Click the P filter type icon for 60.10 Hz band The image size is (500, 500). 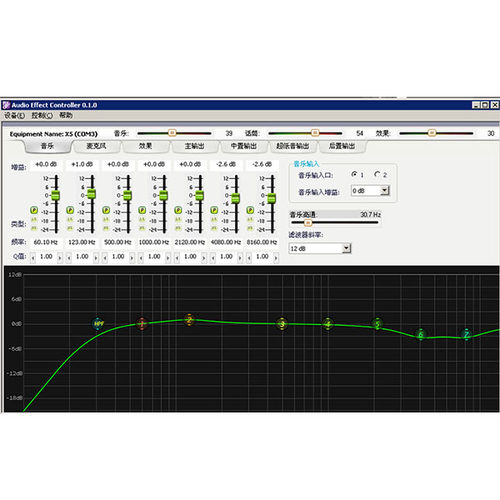click(x=34, y=210)
